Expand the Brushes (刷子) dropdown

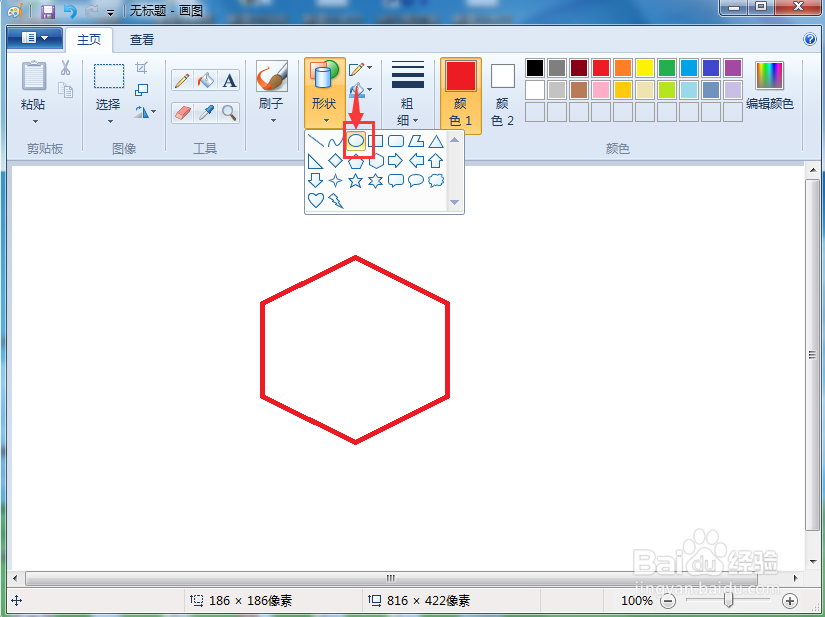pos(273,121)
